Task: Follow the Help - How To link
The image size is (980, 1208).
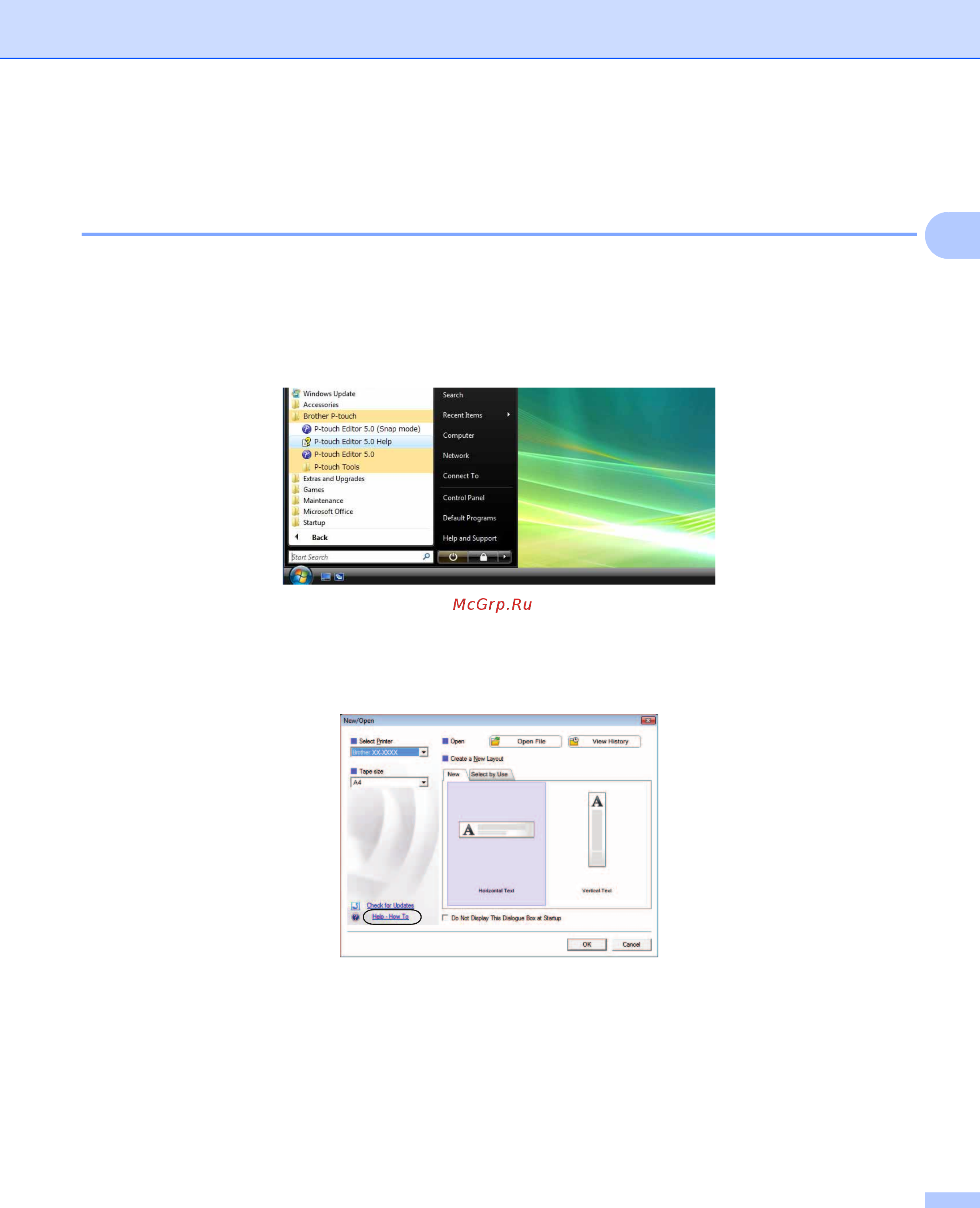Action: coord(390,916)
